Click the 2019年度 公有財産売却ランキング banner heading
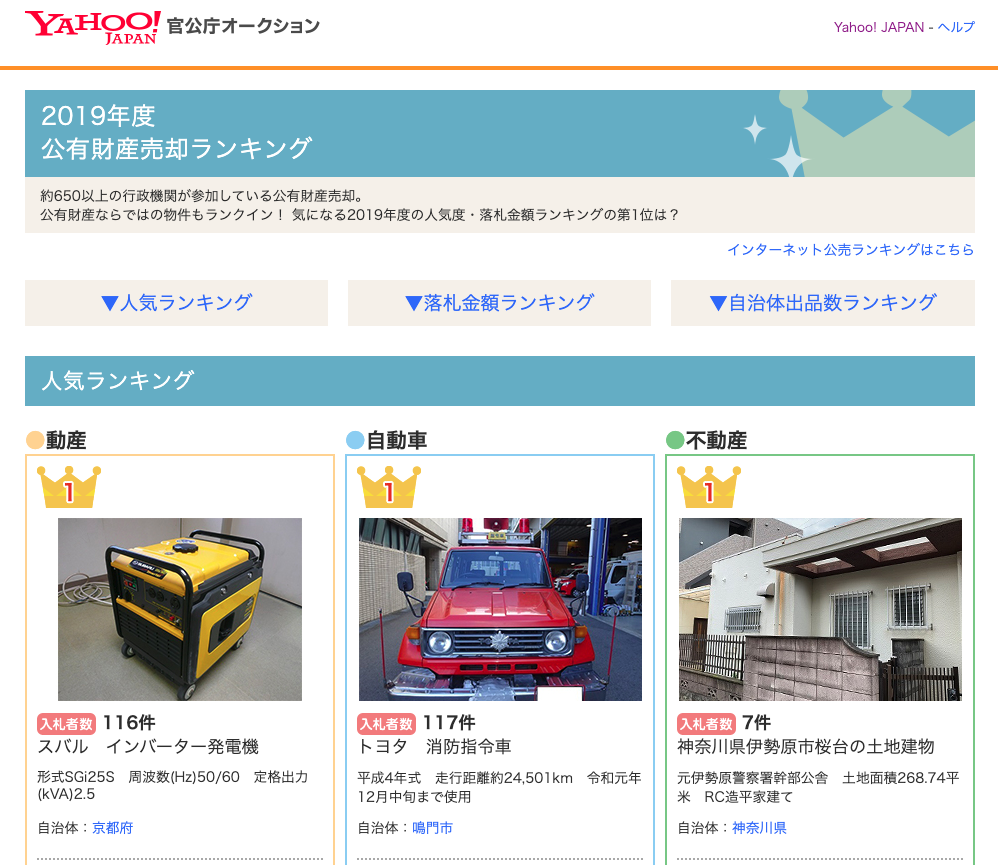Screen dimensions: 998x865 tap(176, 132)
